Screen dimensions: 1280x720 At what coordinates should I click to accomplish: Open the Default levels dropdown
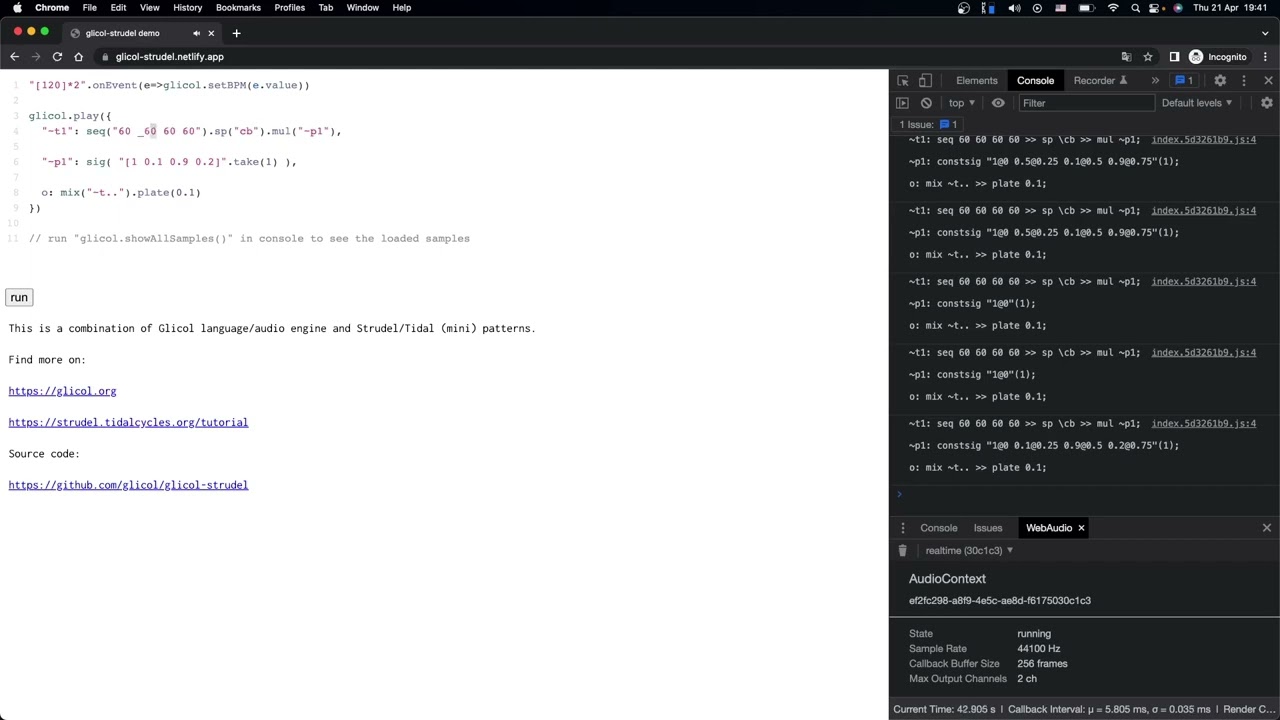1197,103
